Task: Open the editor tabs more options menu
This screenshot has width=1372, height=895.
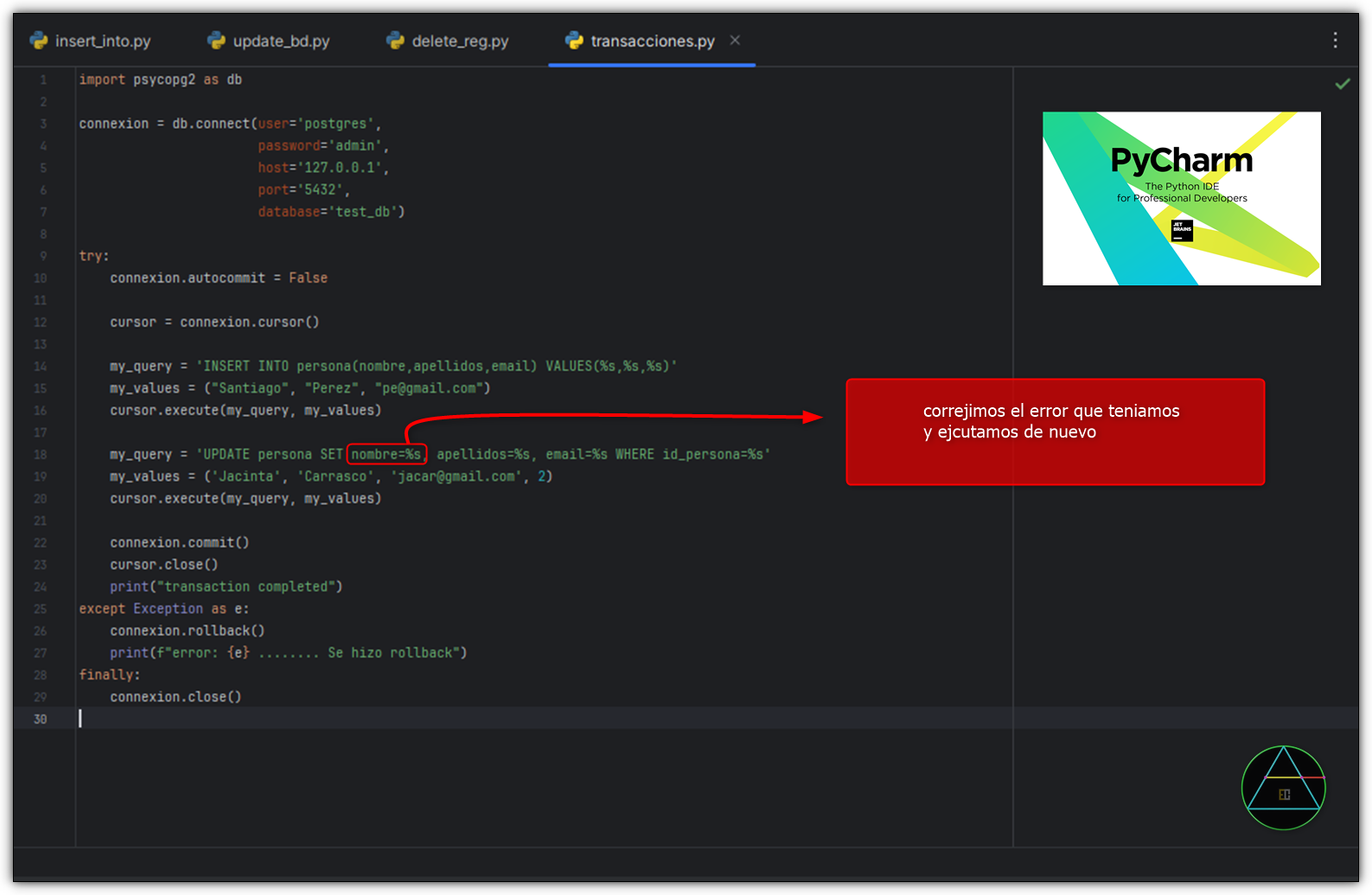Action: point(1335,40)
